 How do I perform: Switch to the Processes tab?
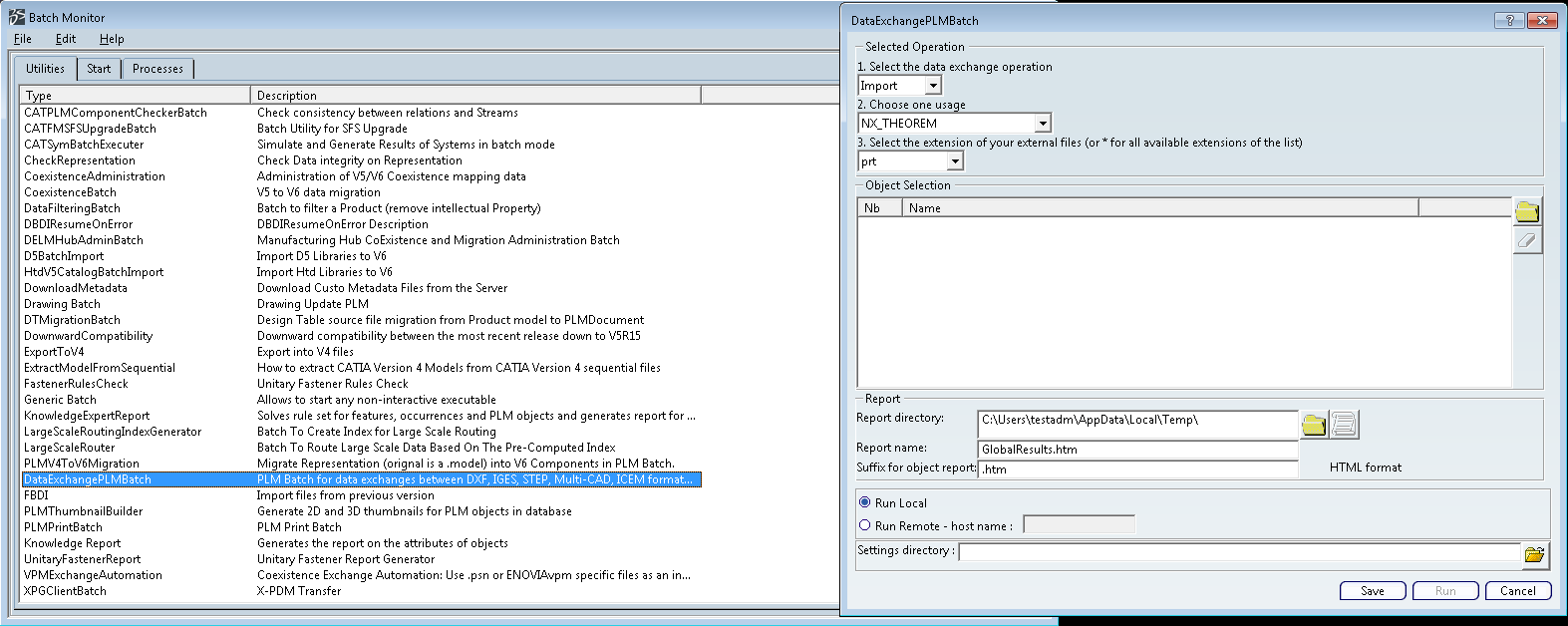pos(157,69)
